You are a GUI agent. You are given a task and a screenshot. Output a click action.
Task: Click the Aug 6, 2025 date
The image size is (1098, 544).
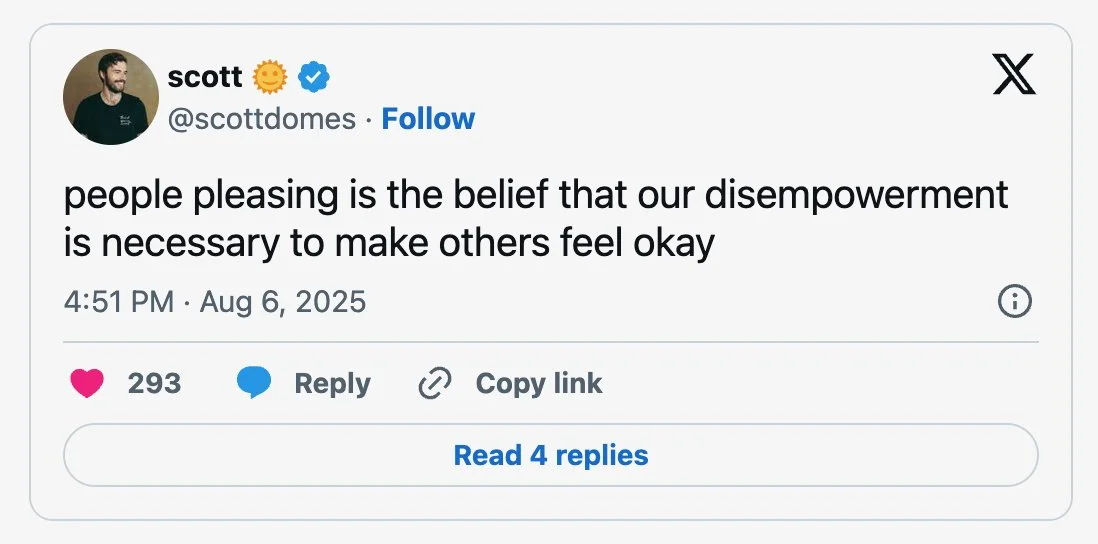(283, 301)
